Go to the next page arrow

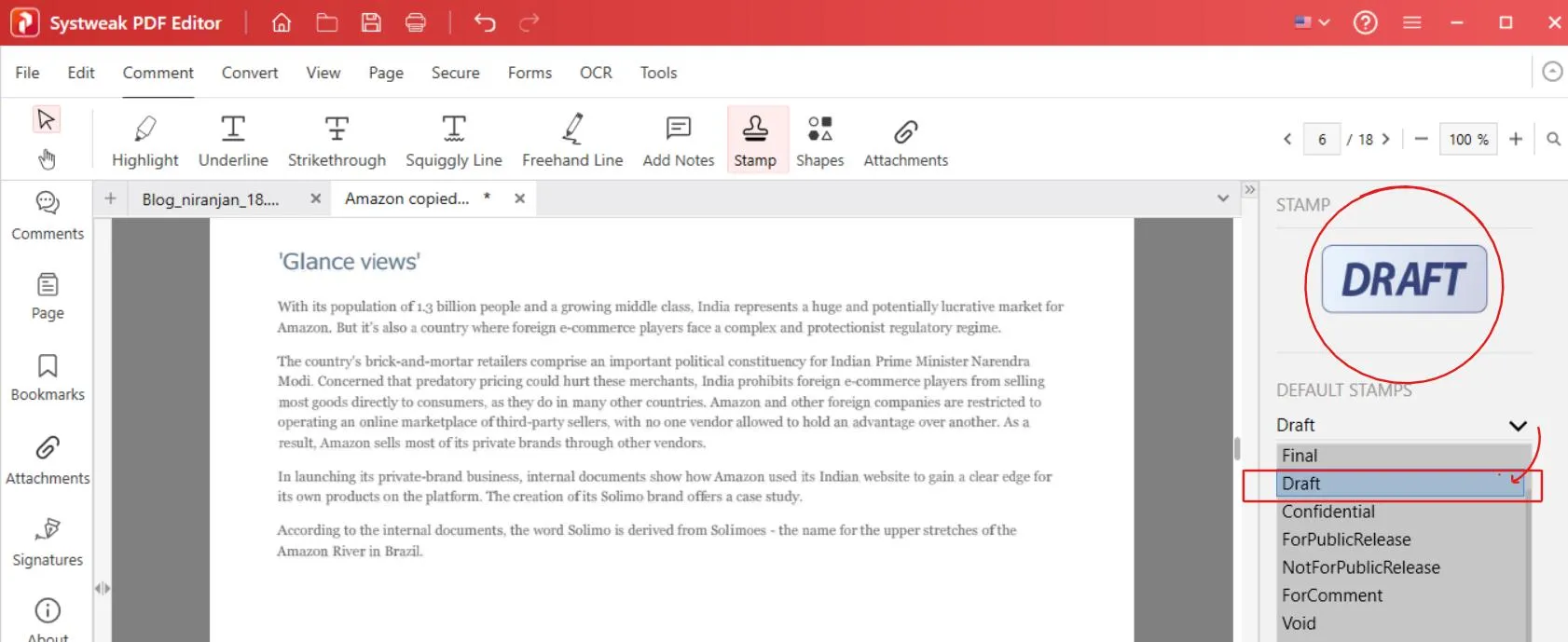pyautogui.click(x=1386, y=139)
